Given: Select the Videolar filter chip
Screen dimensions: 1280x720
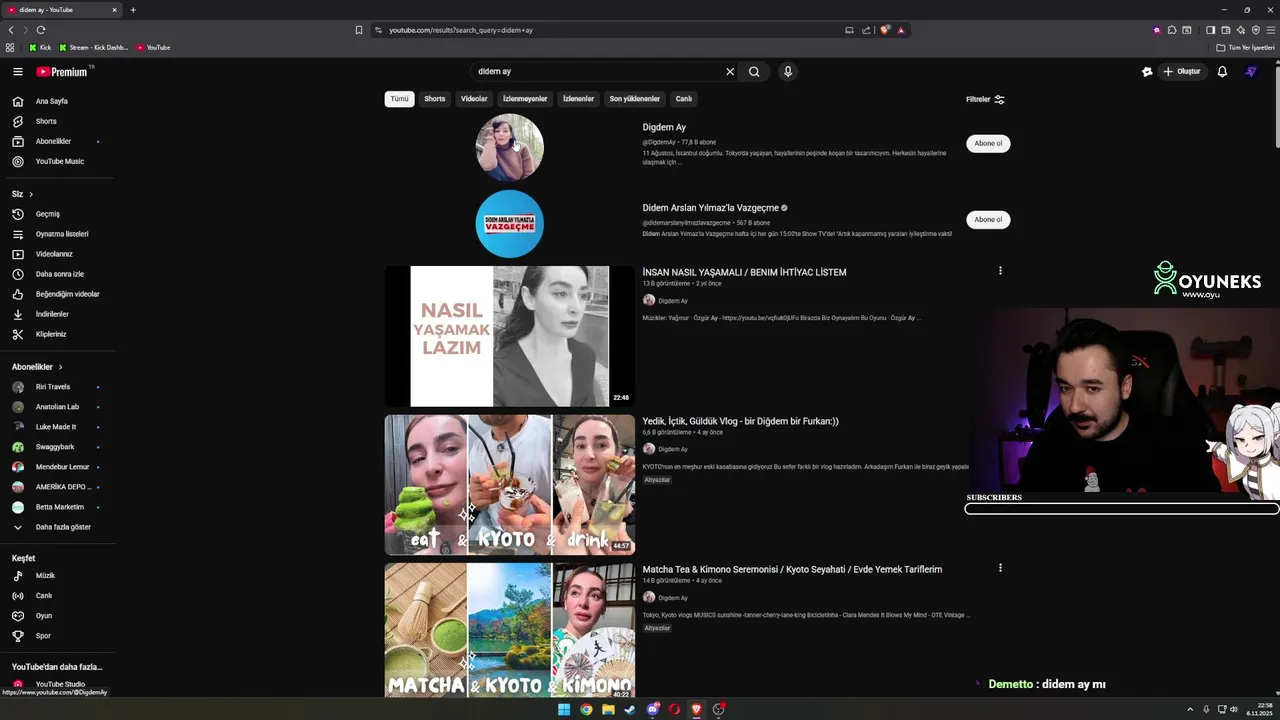Looking at the screenshot, I should (x=474, y=99).
